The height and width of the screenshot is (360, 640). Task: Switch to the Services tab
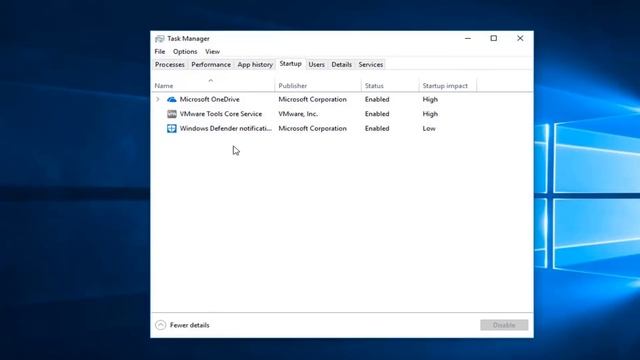(371, 64)
